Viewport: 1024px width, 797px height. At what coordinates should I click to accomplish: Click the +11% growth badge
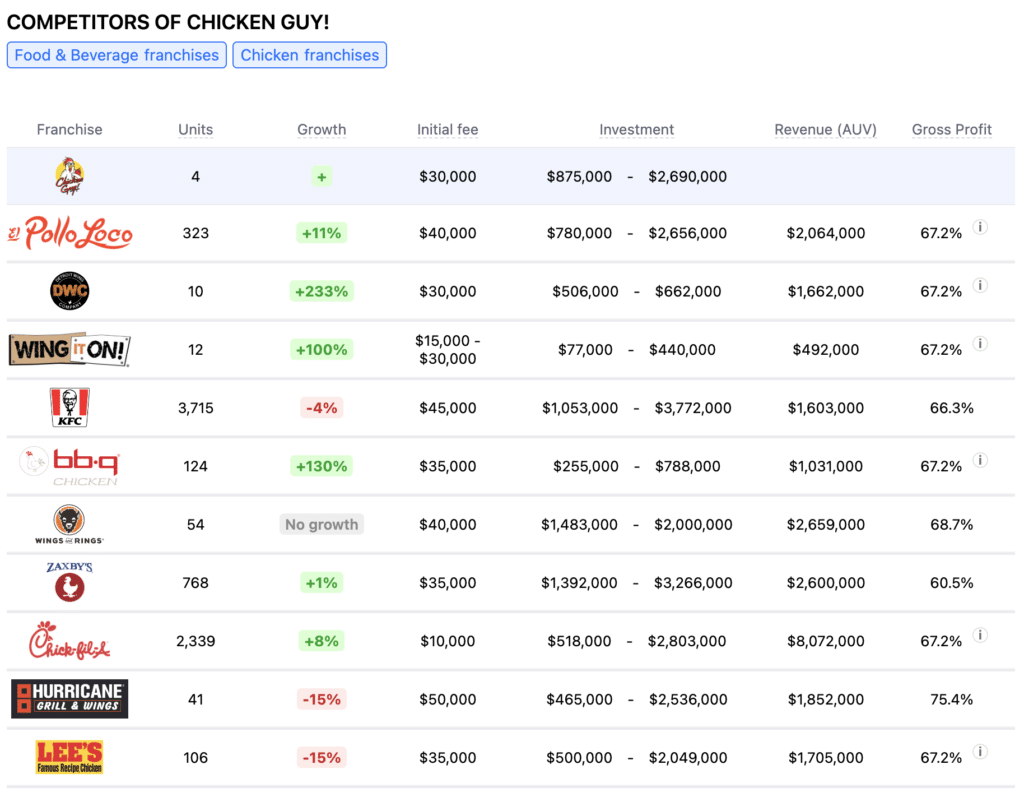click(321, 233)
